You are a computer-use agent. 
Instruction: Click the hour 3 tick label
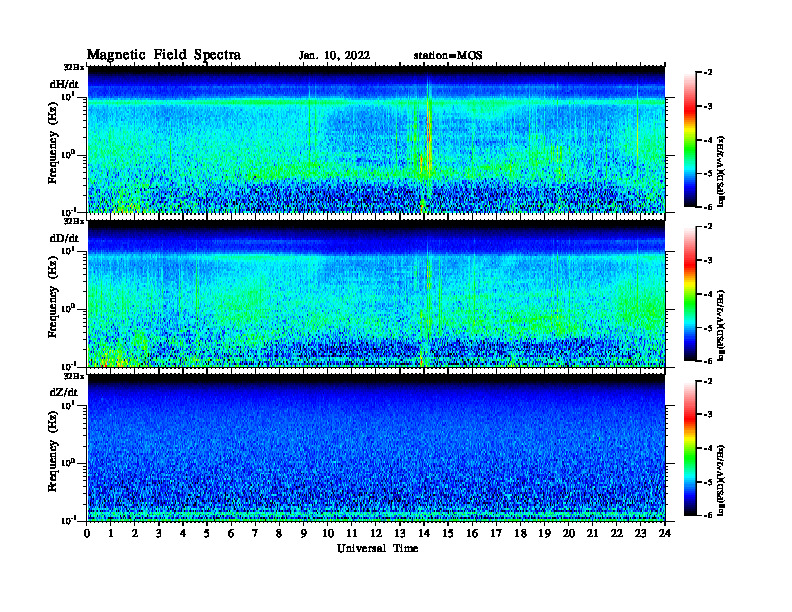159,533
